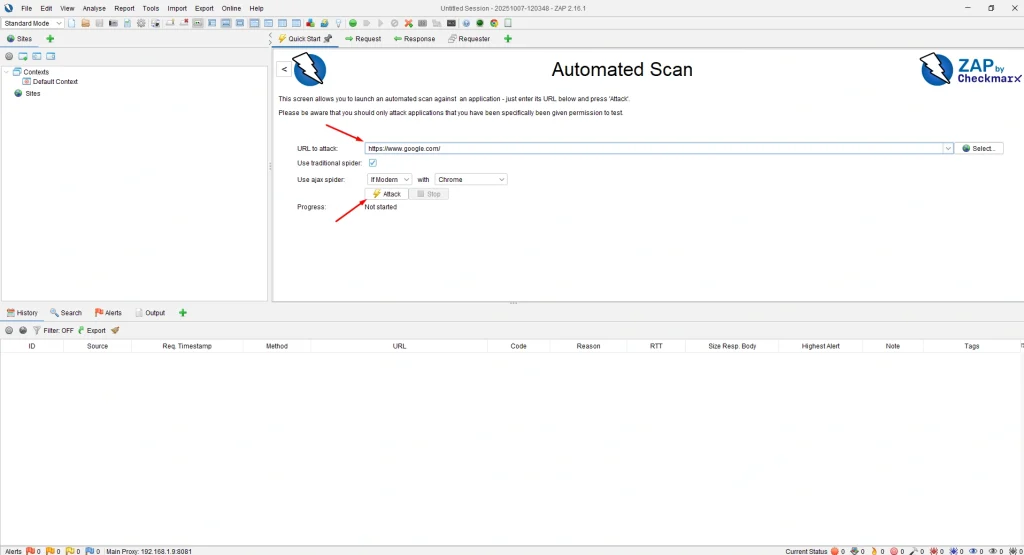The width and height of the screenshot is (1024, 555).
Task: Expand the ajax spider 'If Modern' dropdown
Action: pos(389,180)
